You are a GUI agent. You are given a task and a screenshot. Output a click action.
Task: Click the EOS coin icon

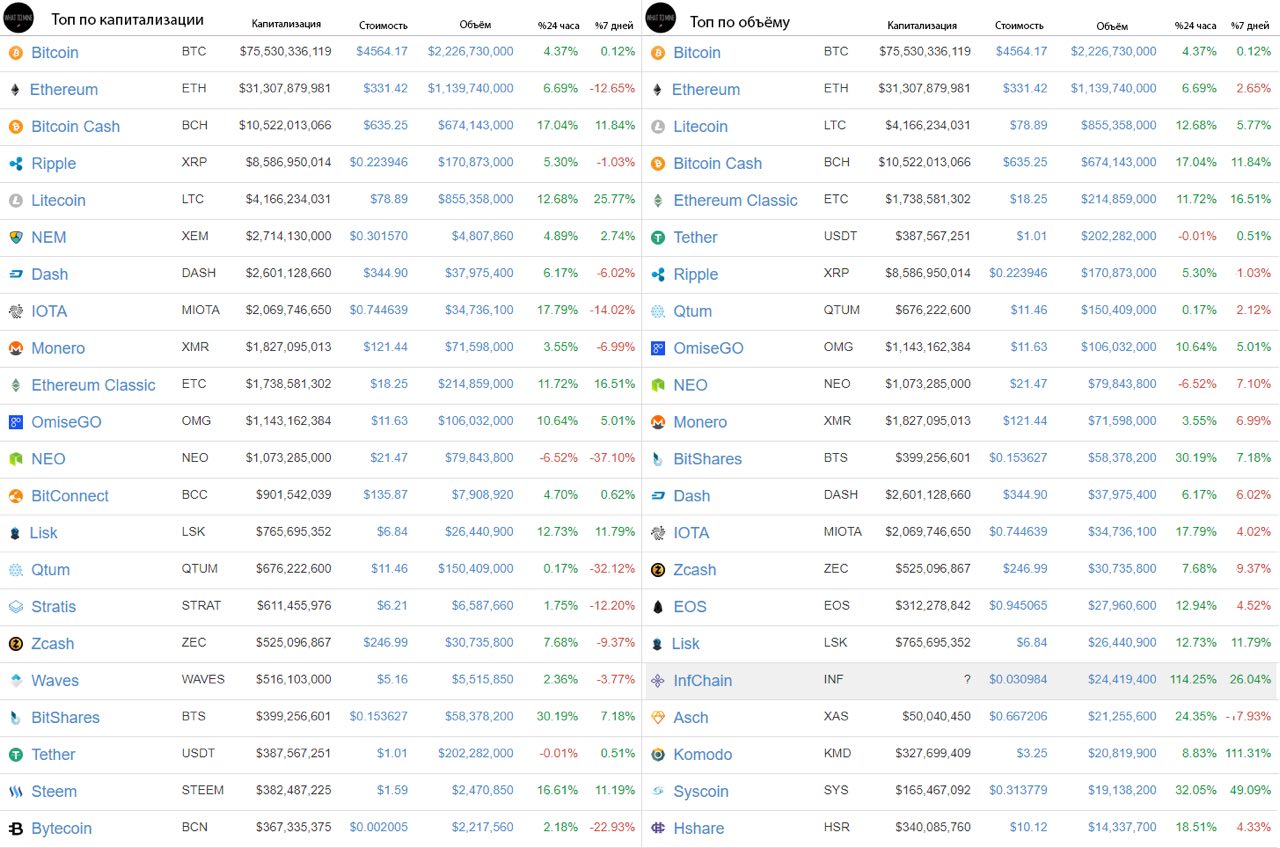coord(658,607)
